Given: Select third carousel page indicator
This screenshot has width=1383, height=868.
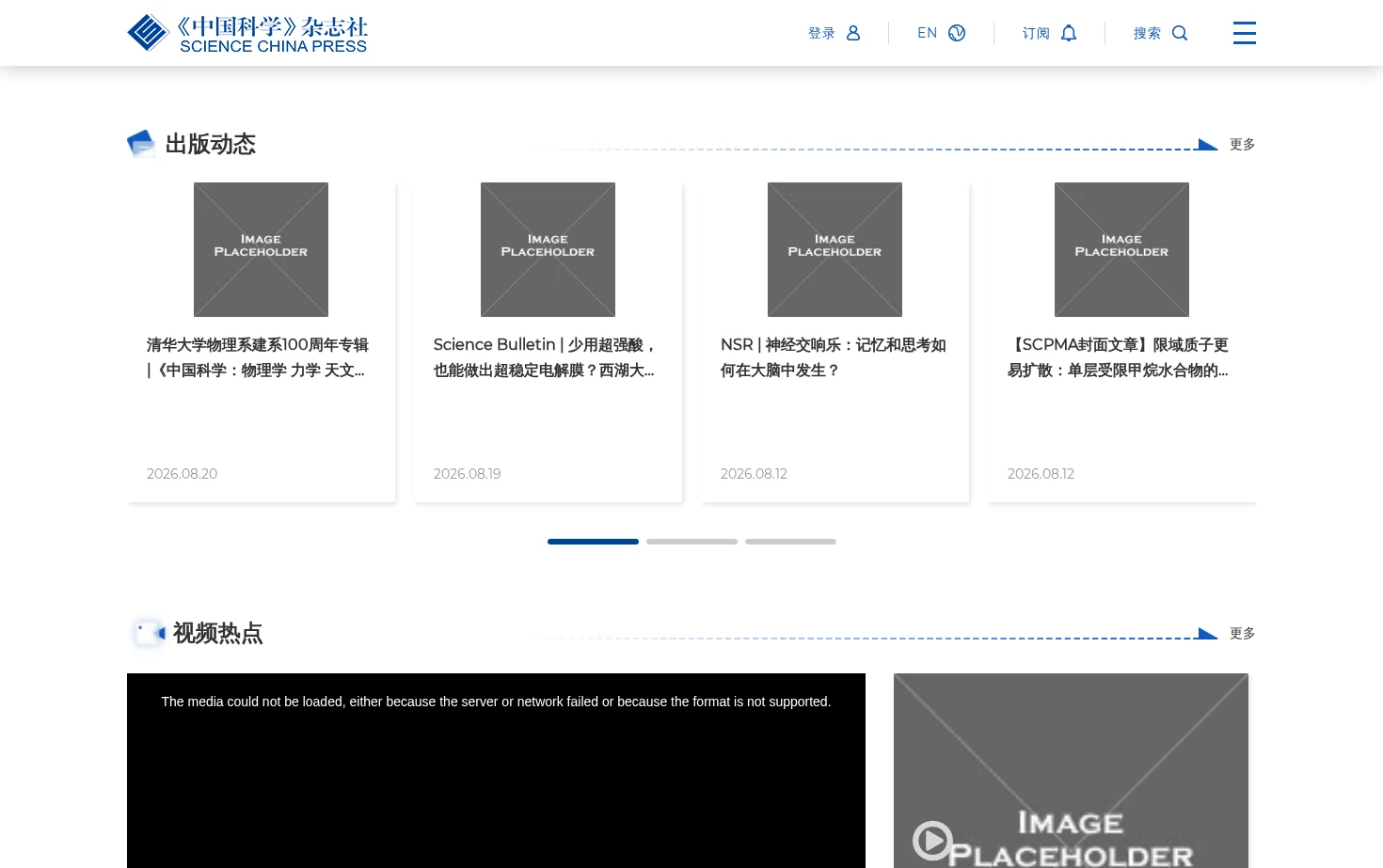Looking at the screenshot, I should 790,542.
